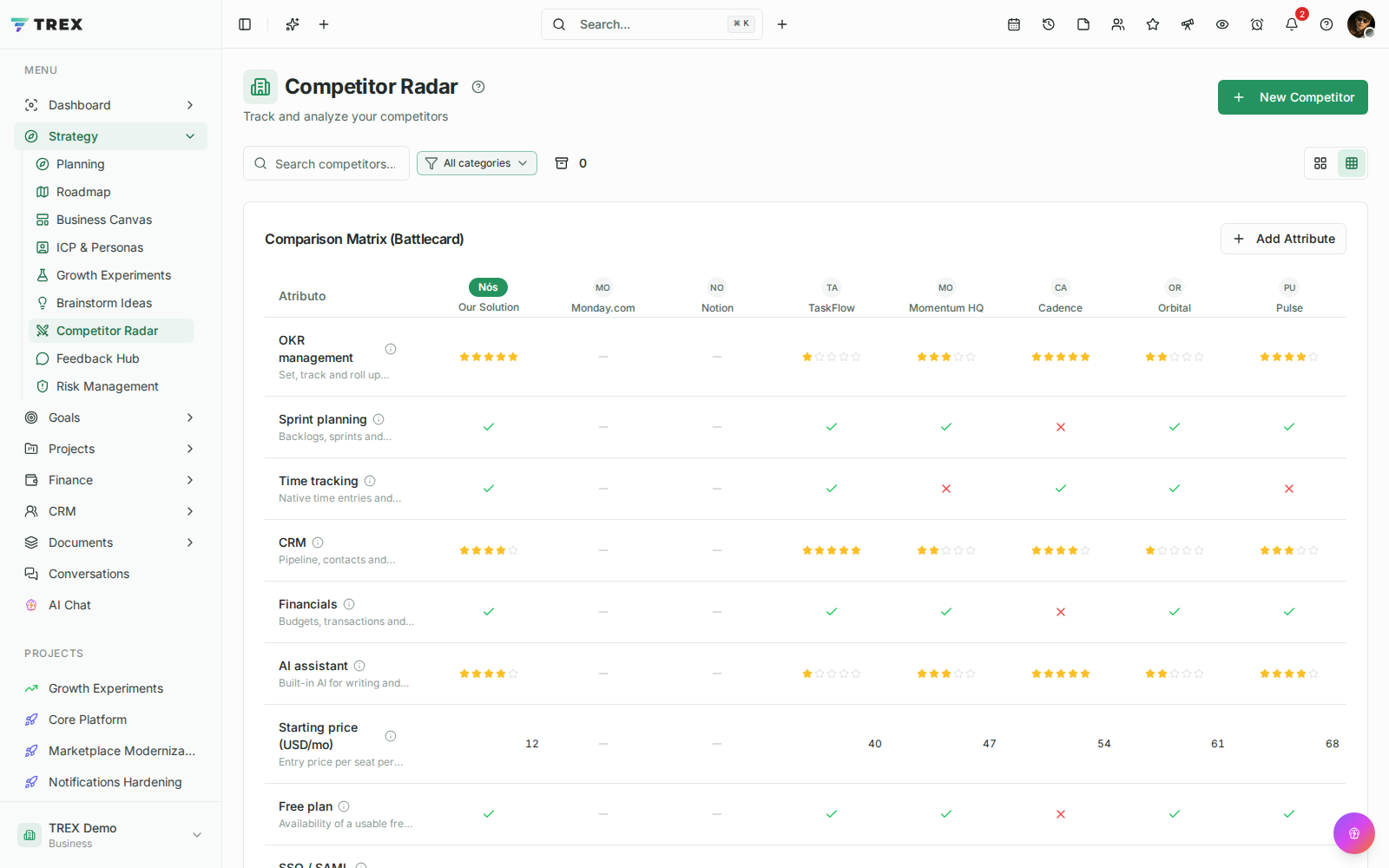1389x868 pixels.
Task: Open AI Chat in sidebar
Action: pyautogui.click(x=110, y=605)
